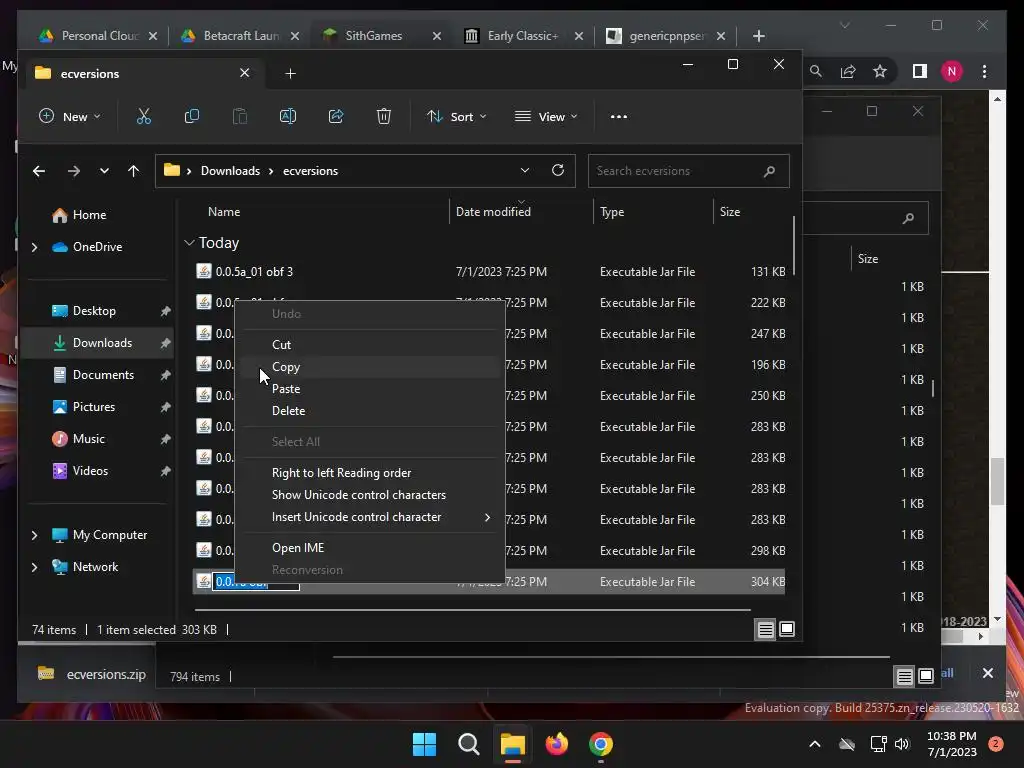Click the Share toolbar icon

tap(336, 116)
